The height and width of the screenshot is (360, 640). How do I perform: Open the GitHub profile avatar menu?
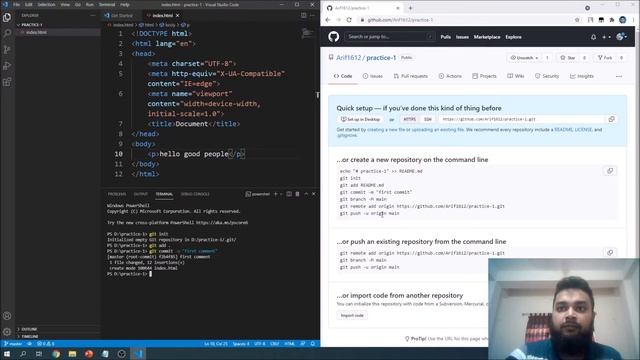pos(621,37)
